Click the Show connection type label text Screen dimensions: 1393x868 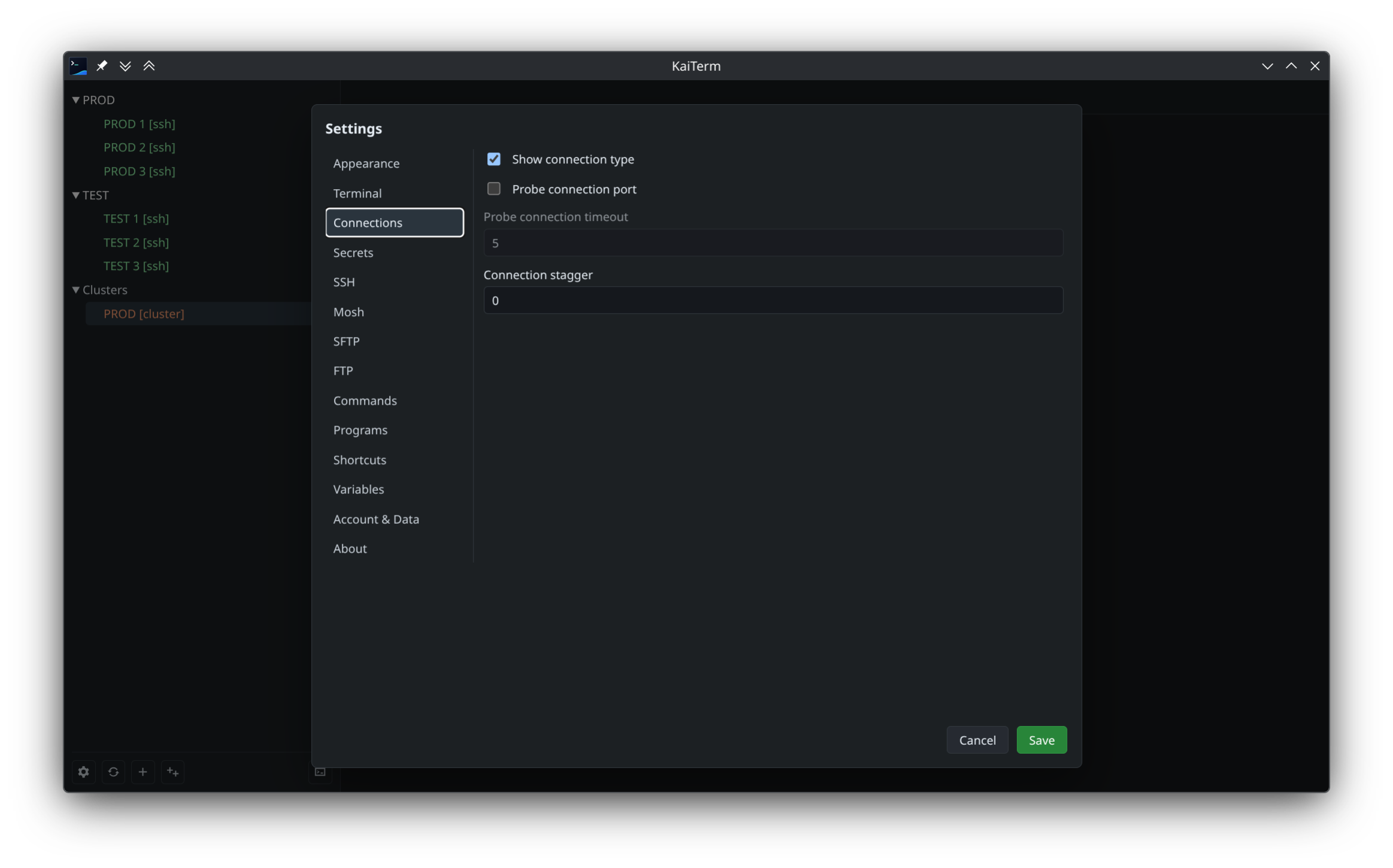(x=573, y=159)
